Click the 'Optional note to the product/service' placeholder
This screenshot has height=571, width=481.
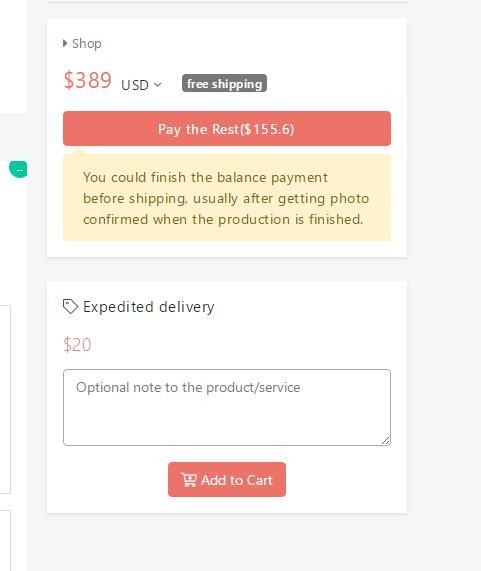pos(188,387)
